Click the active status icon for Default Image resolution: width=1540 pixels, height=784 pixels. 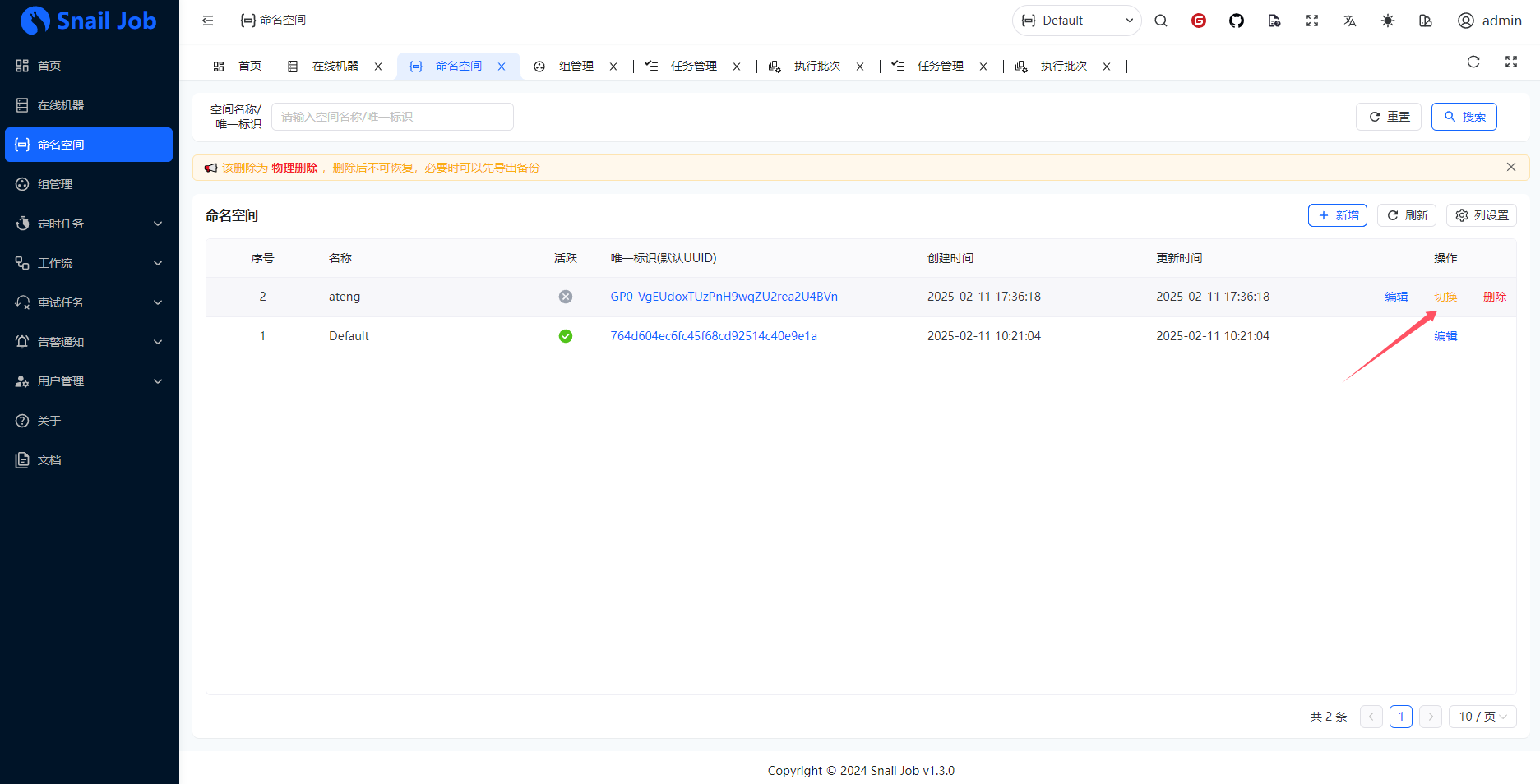[x=565, y=336]
